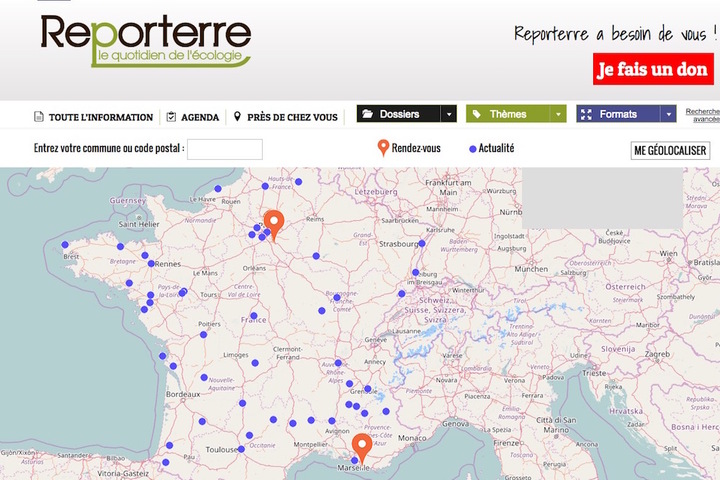Click the tag icon in Thèmes
The height and width of the screenshot is (480, 720).
[x=477, y=114]
